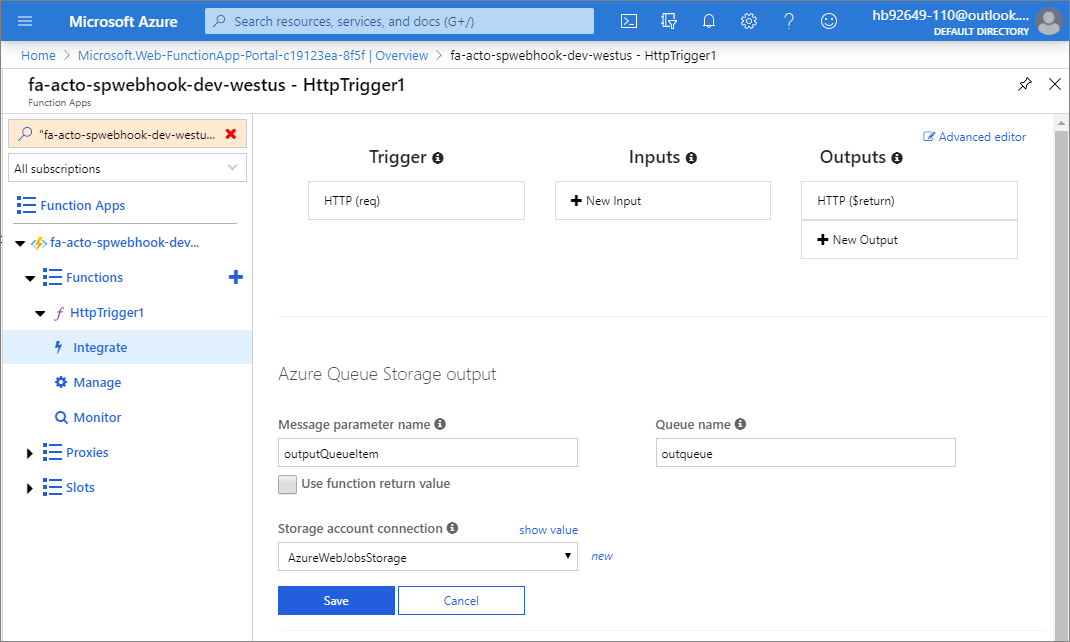
Task: Add a New Output binding
Action: click(909, 239)
